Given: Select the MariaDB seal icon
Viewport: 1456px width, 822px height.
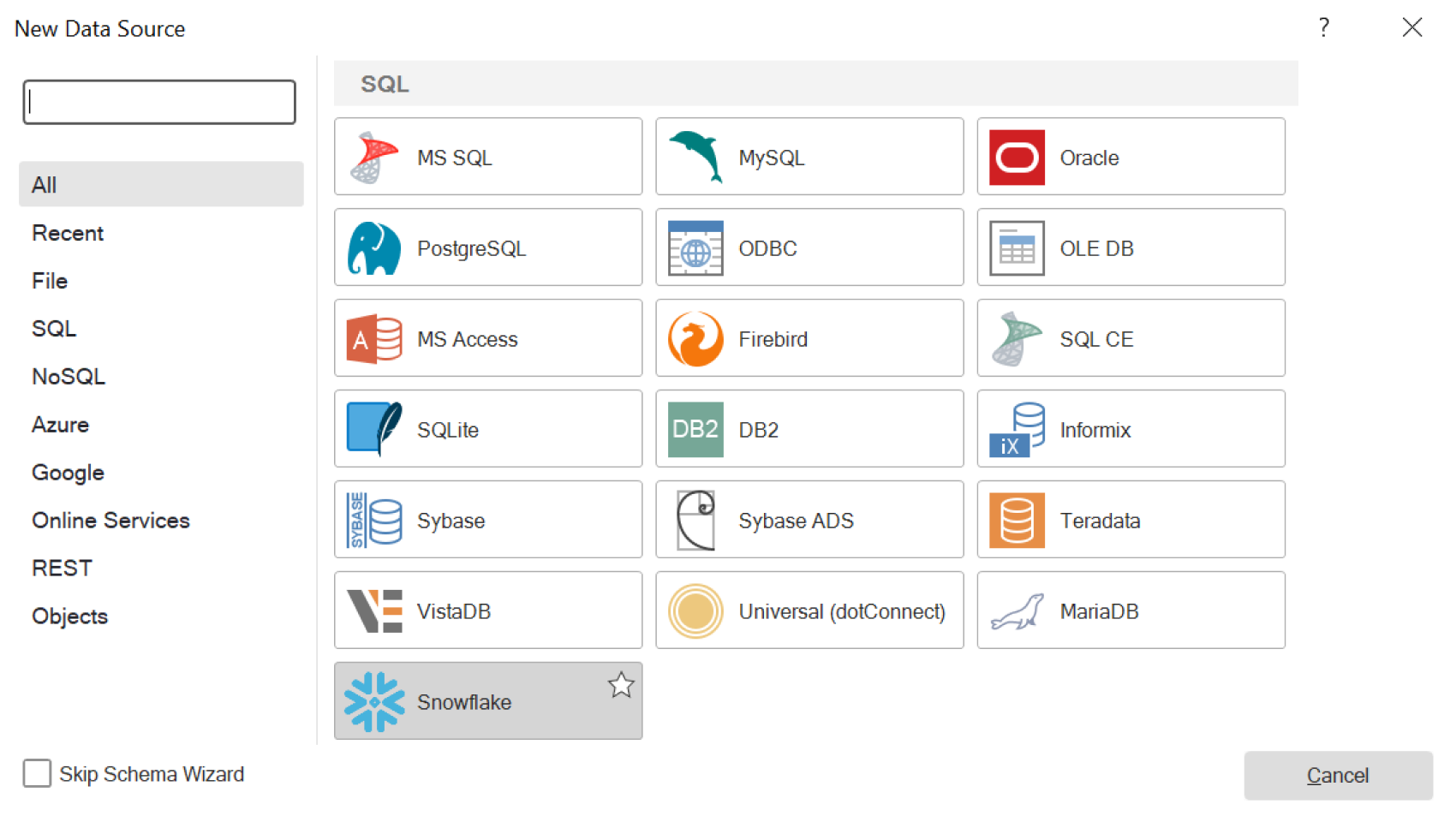Looking at the screenshot, I should pos(1017,611).
